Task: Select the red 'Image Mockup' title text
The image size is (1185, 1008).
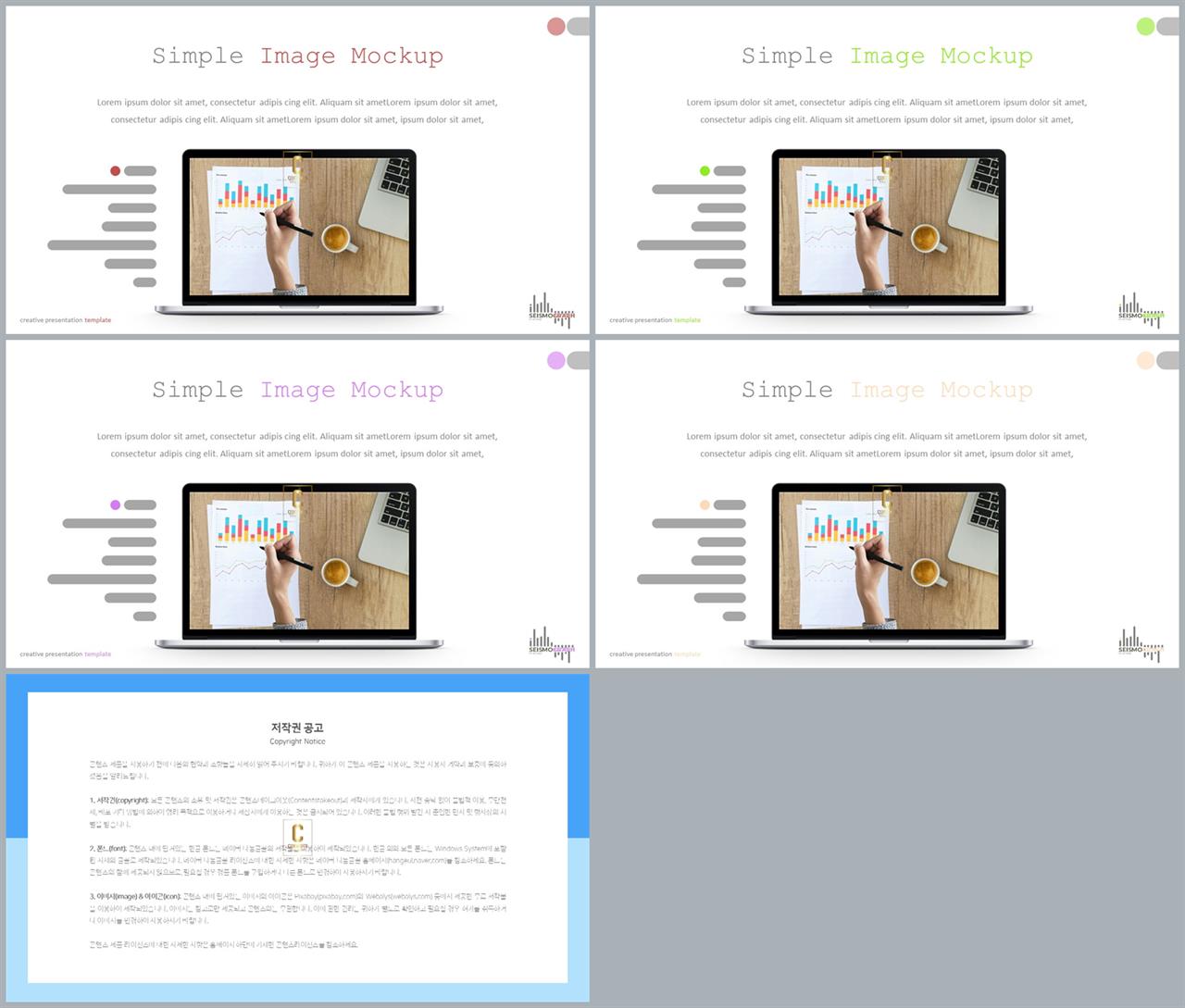Action: (352, 56)
